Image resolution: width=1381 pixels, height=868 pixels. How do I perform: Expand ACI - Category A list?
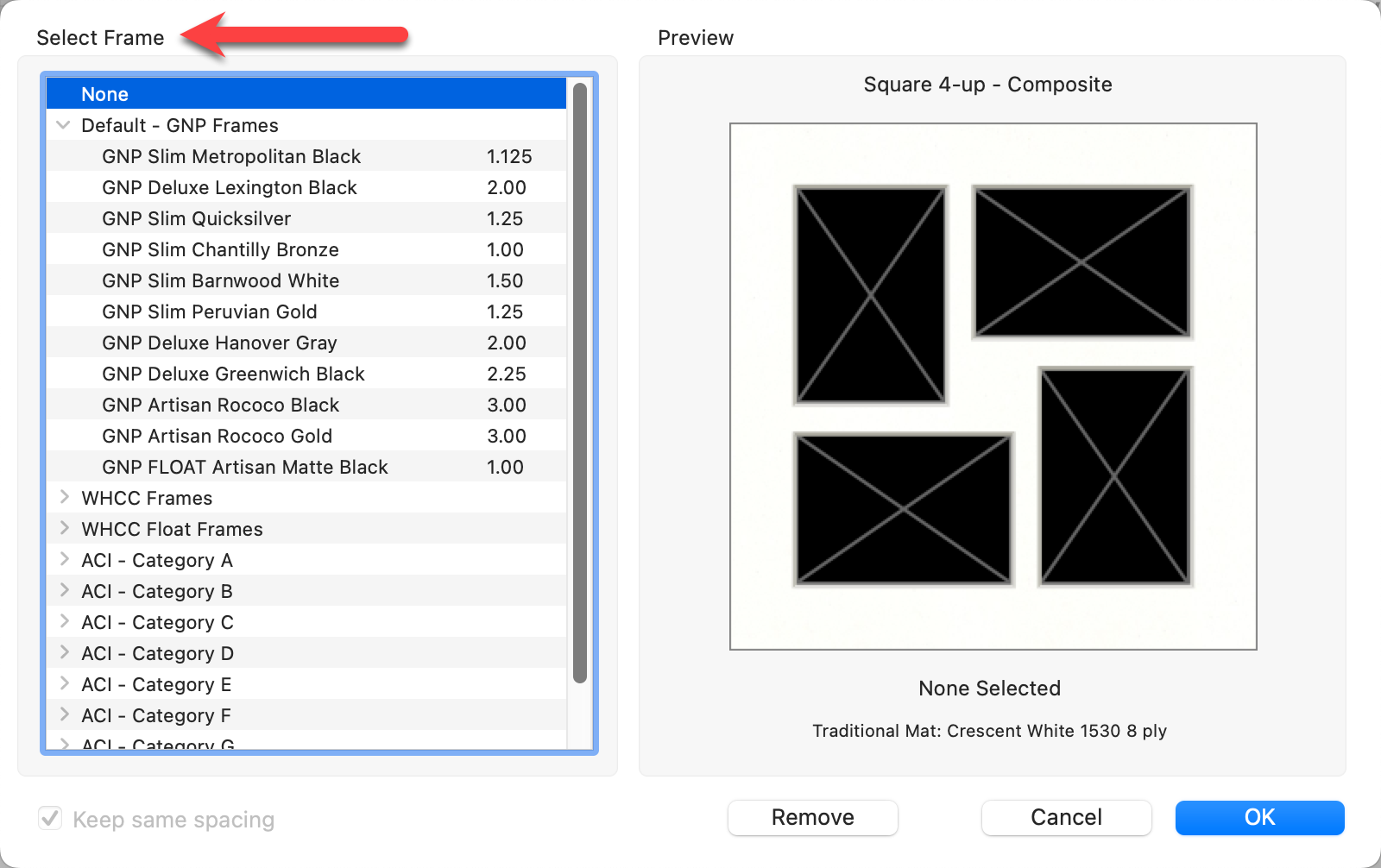click(64, 560)
